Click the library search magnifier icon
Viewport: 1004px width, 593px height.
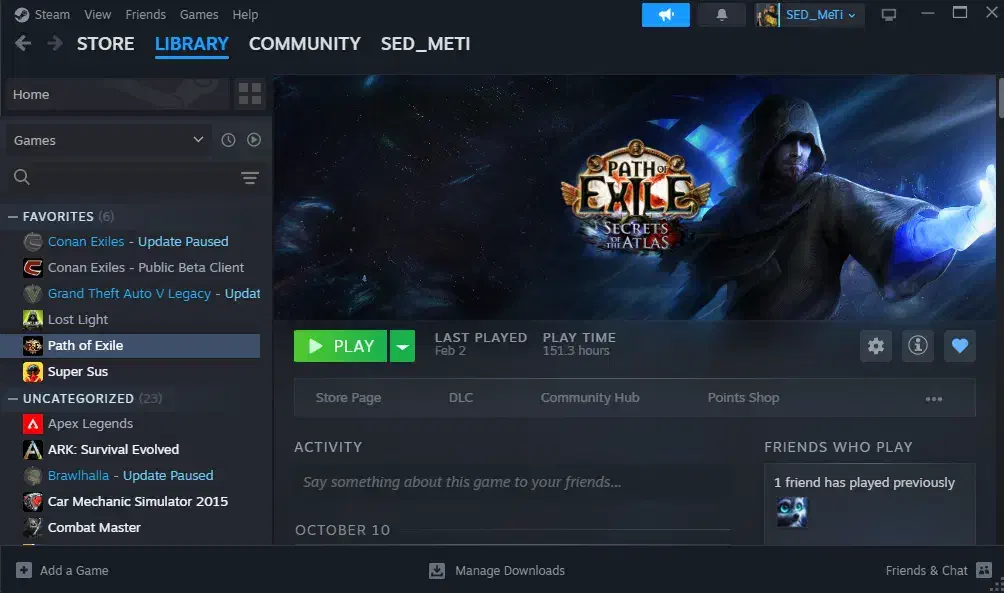(x=22, y=177)
